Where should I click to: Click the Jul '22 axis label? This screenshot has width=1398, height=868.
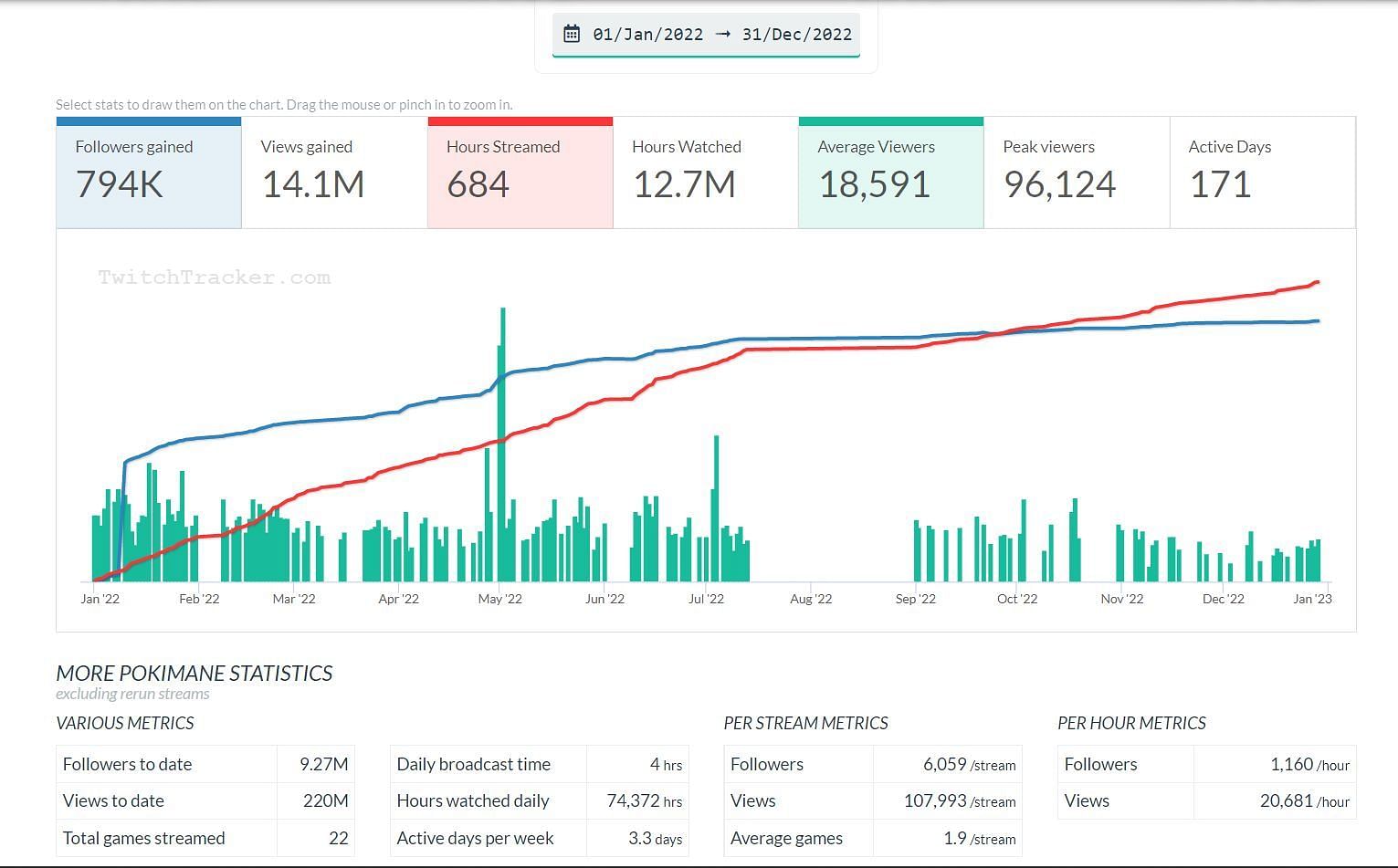(706, 599)
